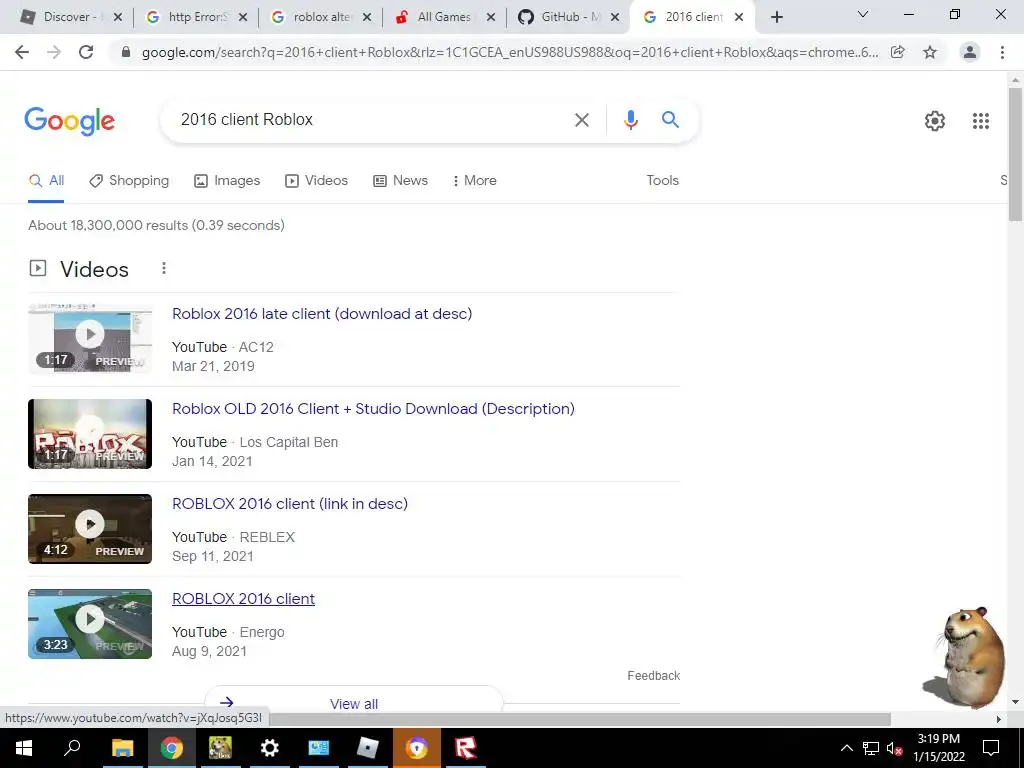Select the Shopping search filter
Image resolution: width=1024 pixels, height=768 pixels.
[x=129, y=181]
